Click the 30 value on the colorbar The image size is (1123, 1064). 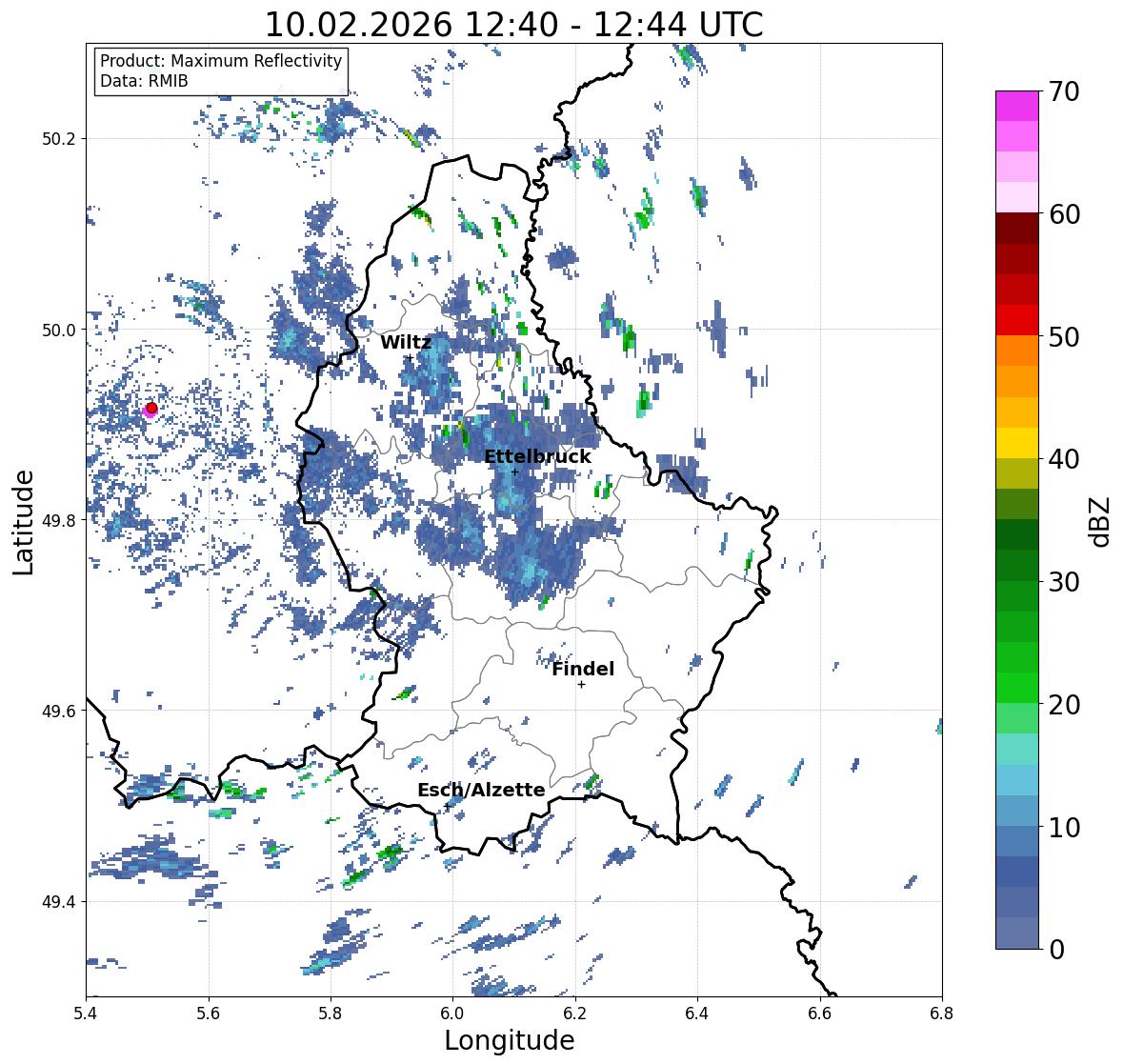pos(1064,582)
